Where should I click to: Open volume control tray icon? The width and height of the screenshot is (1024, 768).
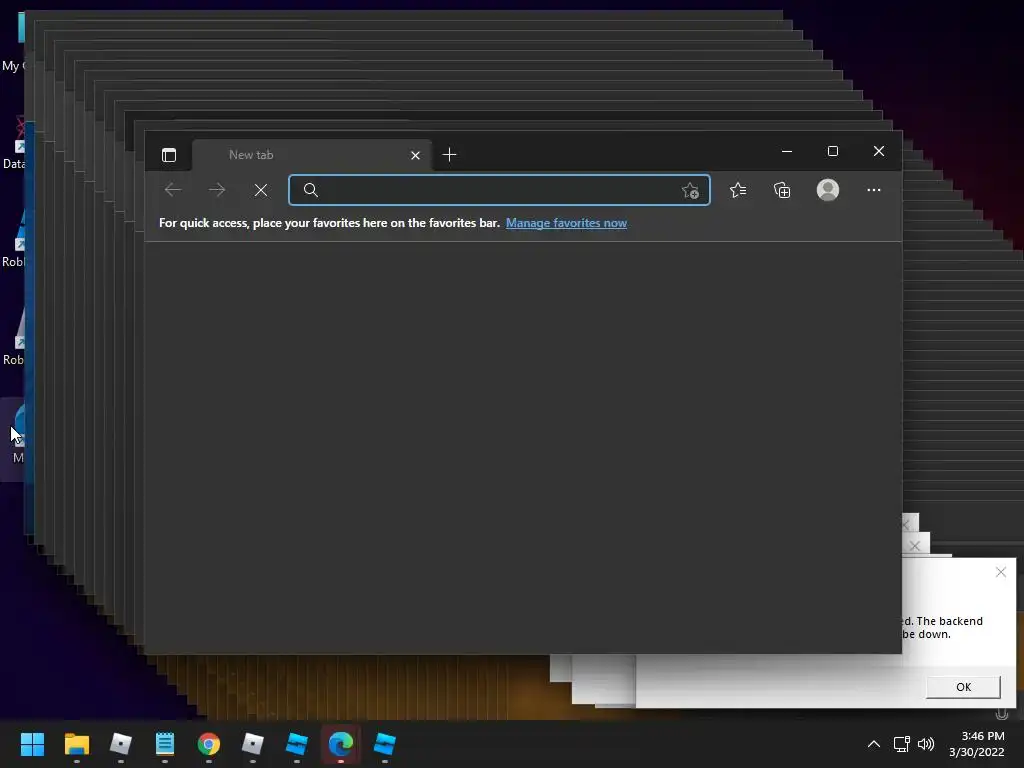click(x=926, y=744)
